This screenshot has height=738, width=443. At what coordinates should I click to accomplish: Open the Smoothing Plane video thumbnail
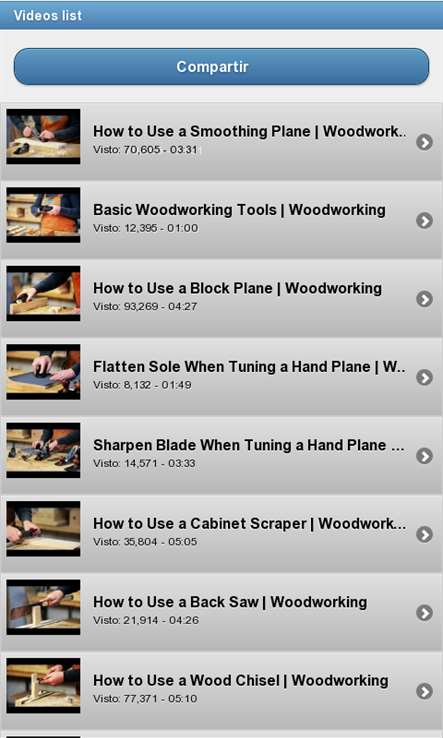click(43, 136)
